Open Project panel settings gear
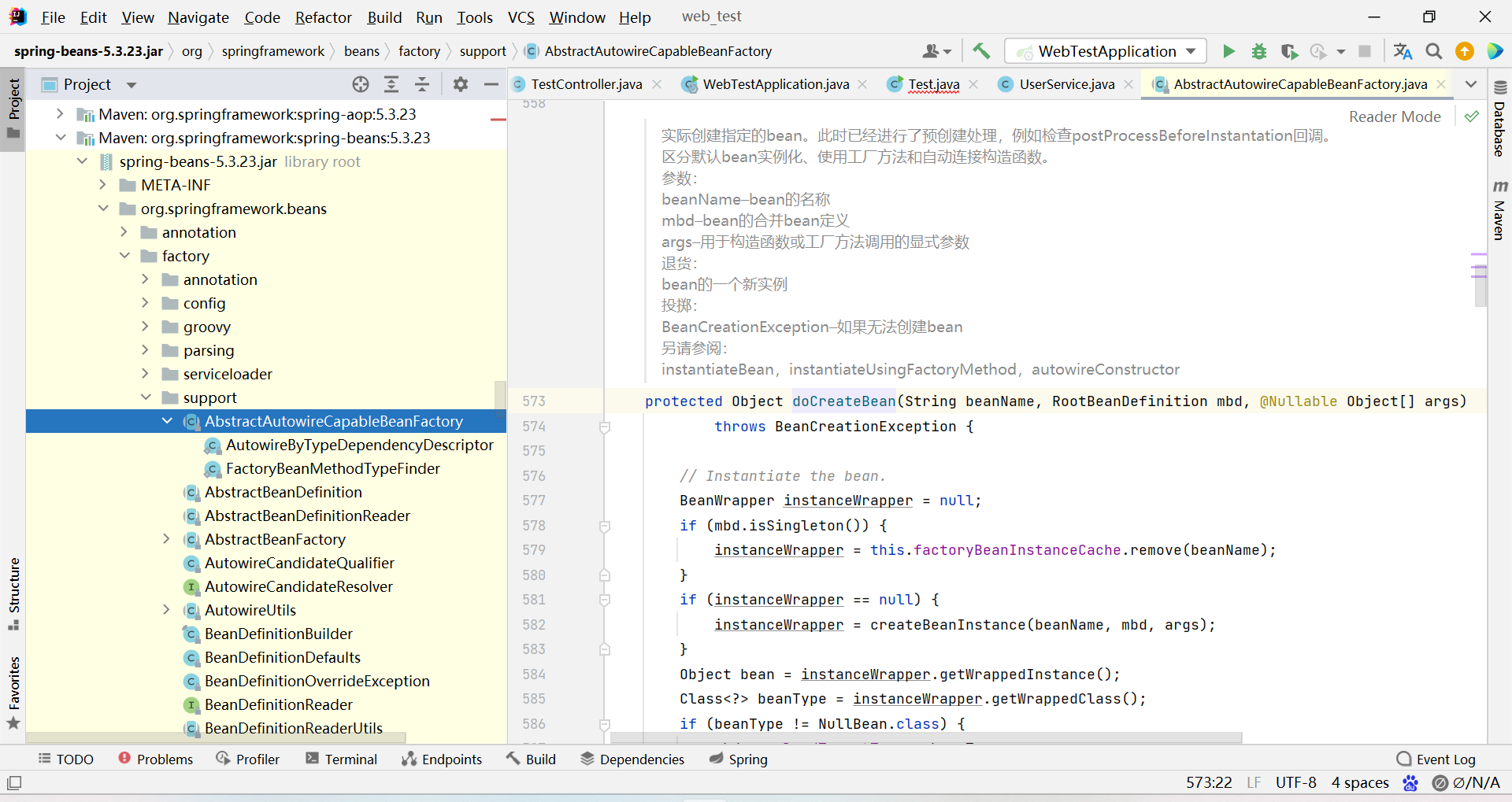 461,84
